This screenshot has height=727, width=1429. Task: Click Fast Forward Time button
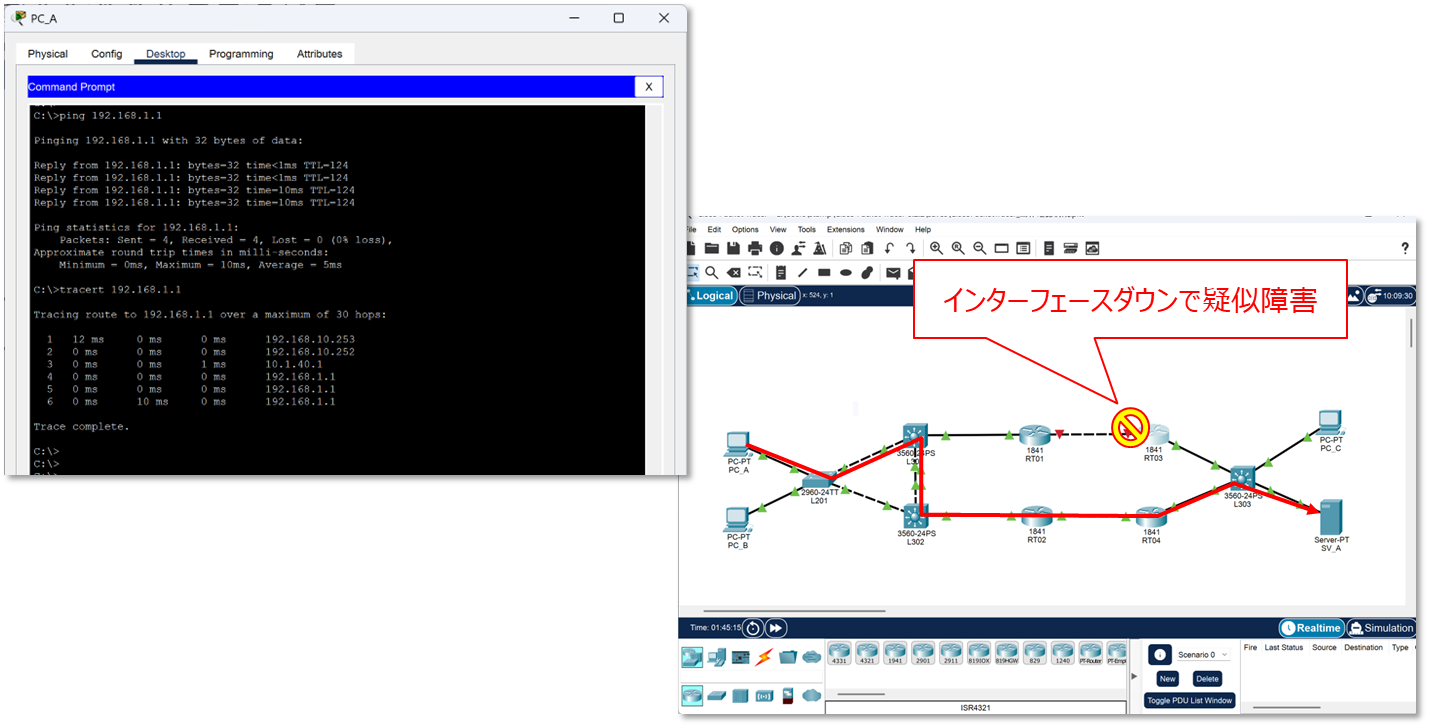[776, 628]
